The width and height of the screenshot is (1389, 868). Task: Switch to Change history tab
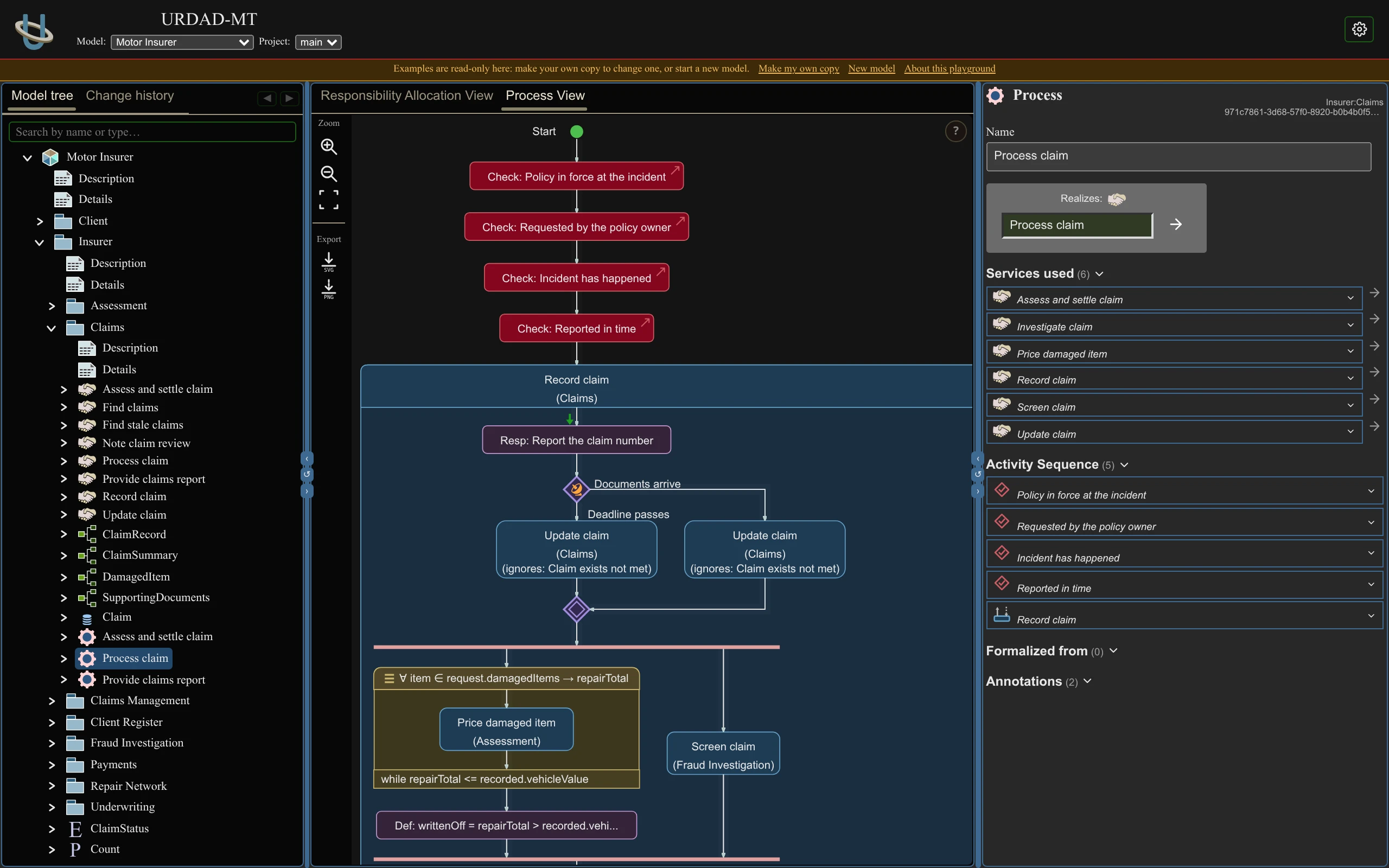pos(130,96)
